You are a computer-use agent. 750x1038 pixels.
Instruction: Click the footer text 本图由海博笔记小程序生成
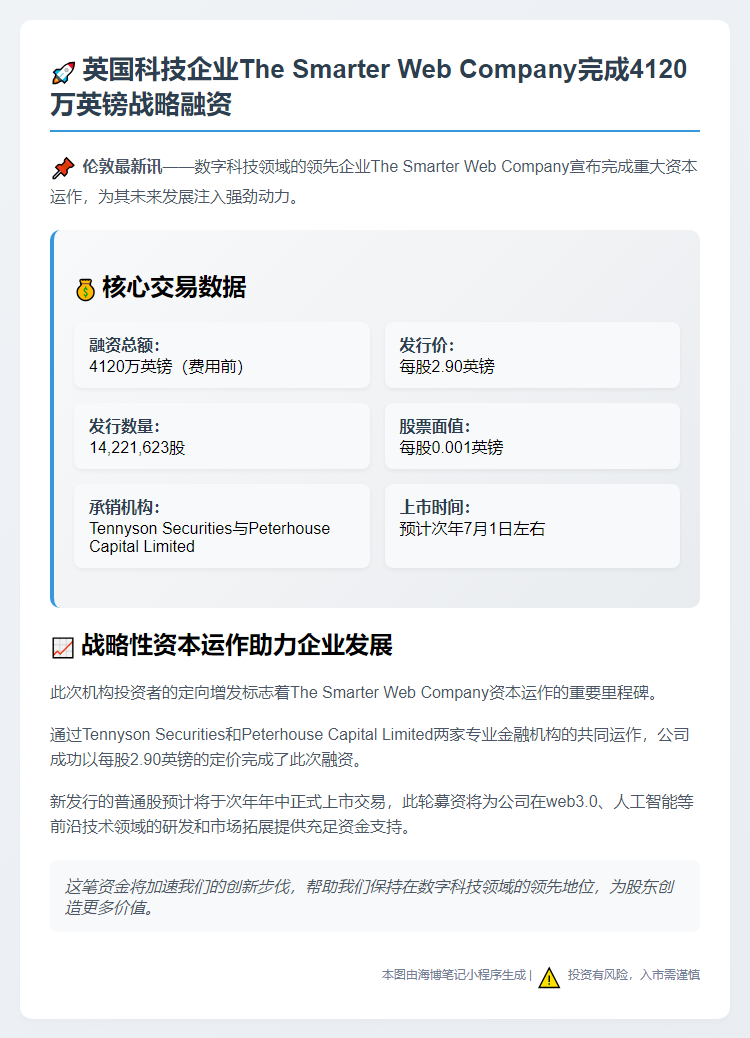(453, 974)
